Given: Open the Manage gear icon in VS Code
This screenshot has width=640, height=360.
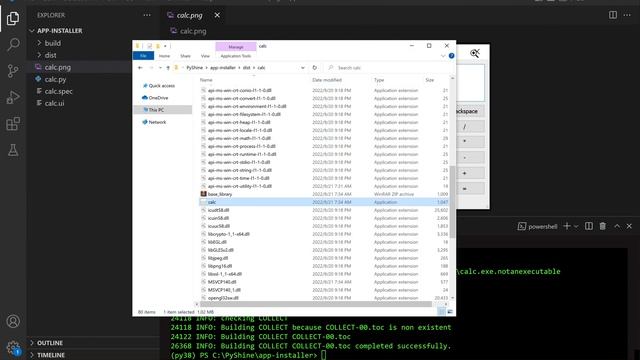Looking at the screenshot, I should tap(13, 348).
